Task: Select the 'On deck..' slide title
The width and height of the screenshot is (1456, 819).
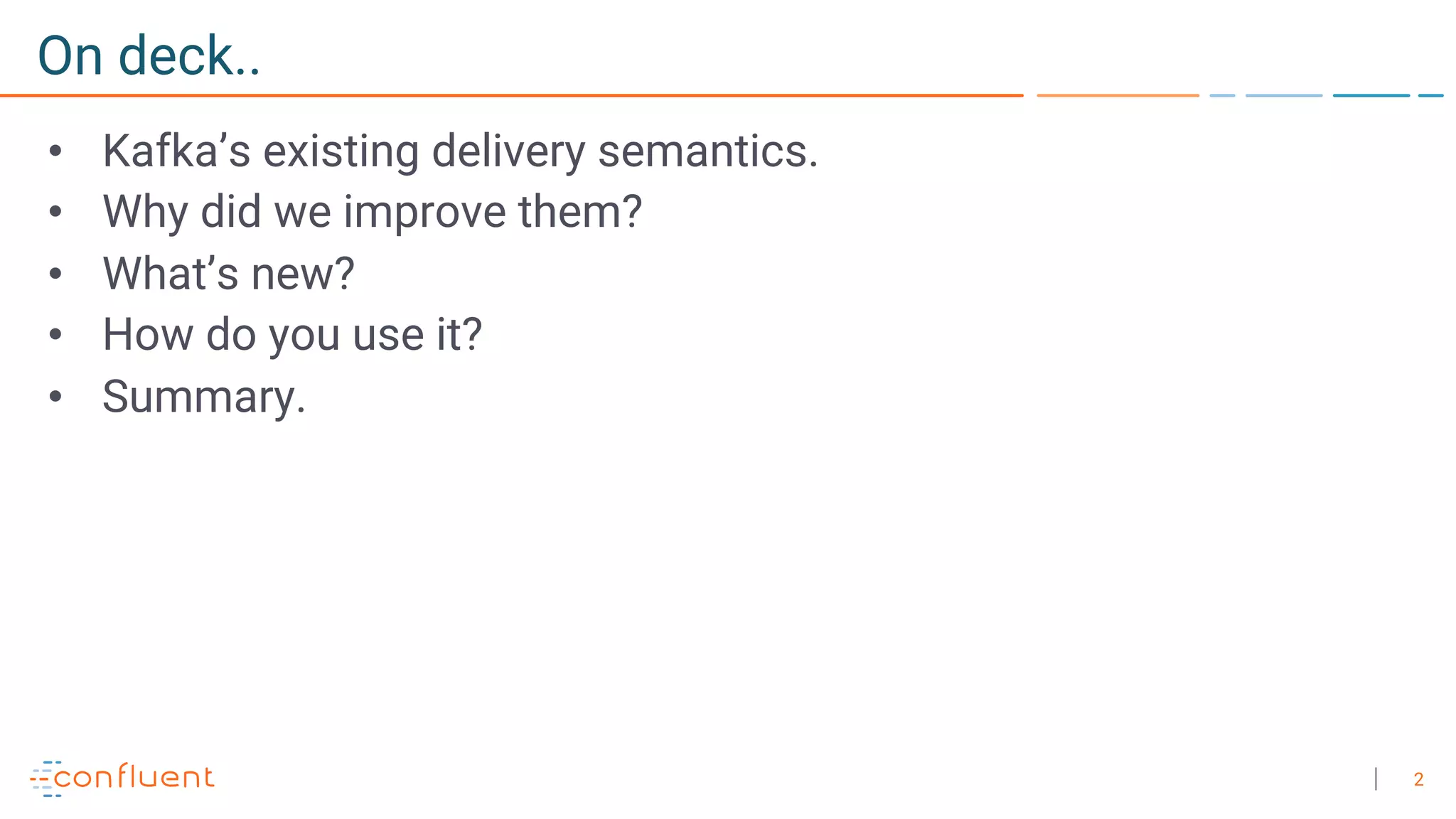Action: pyautogui.click(x=149, y=55)
